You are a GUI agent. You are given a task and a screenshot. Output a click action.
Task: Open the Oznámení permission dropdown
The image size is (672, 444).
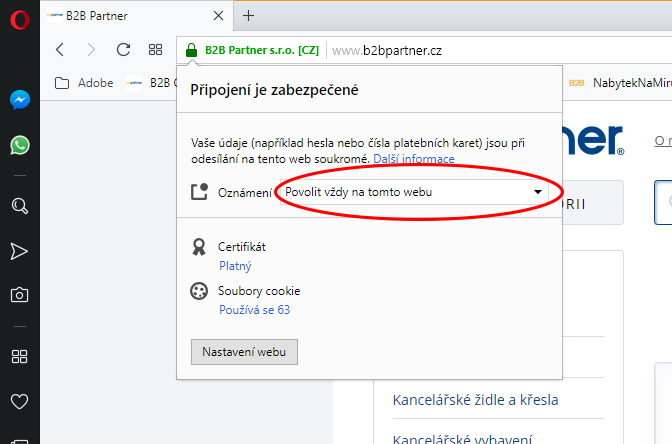pyautogui.click(x=414, y=192)
